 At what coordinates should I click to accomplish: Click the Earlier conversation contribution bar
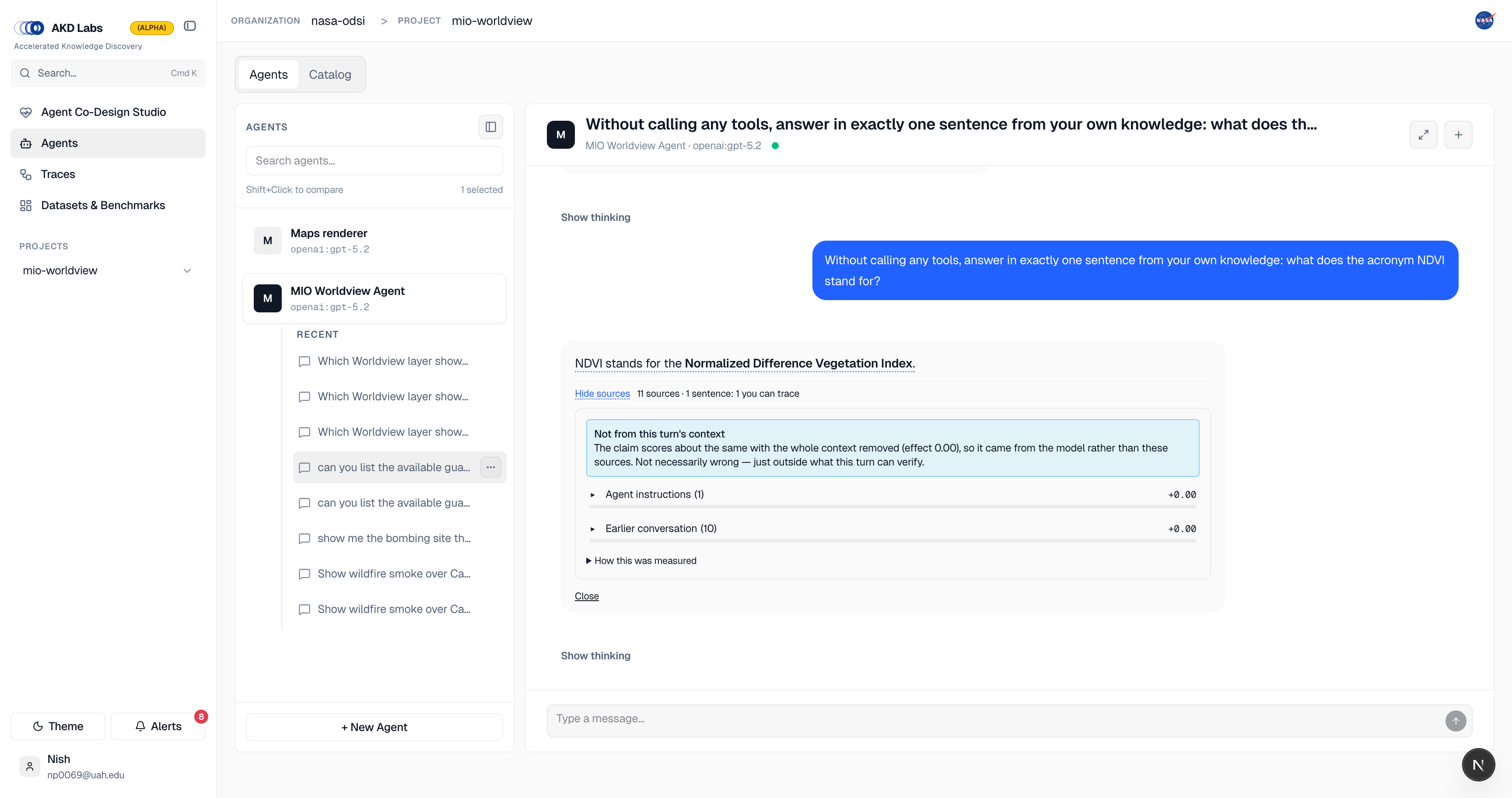(x=892, y=540)
